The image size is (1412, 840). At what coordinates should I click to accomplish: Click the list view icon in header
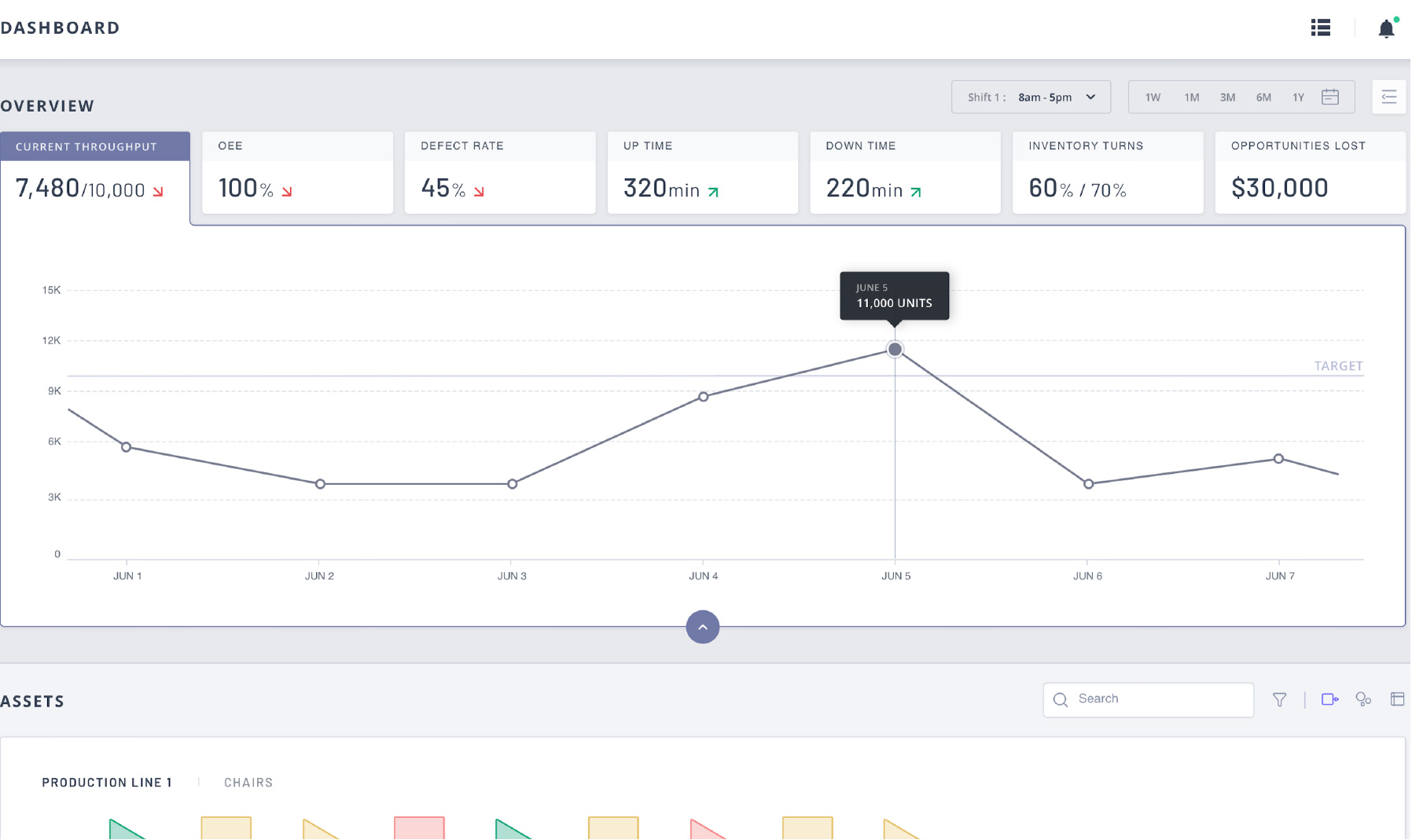click(1319, 28)
